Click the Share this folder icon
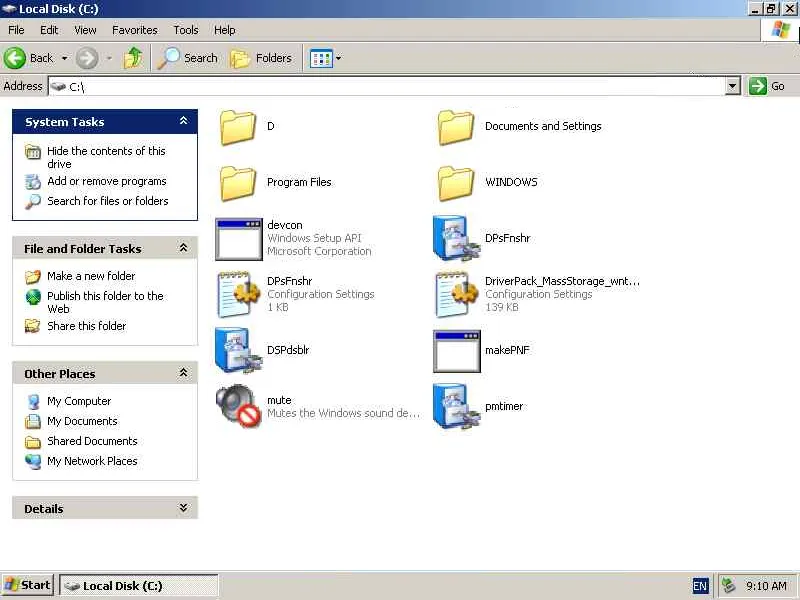The height and width of the screenshot is (600, 800). pos(33,326)
